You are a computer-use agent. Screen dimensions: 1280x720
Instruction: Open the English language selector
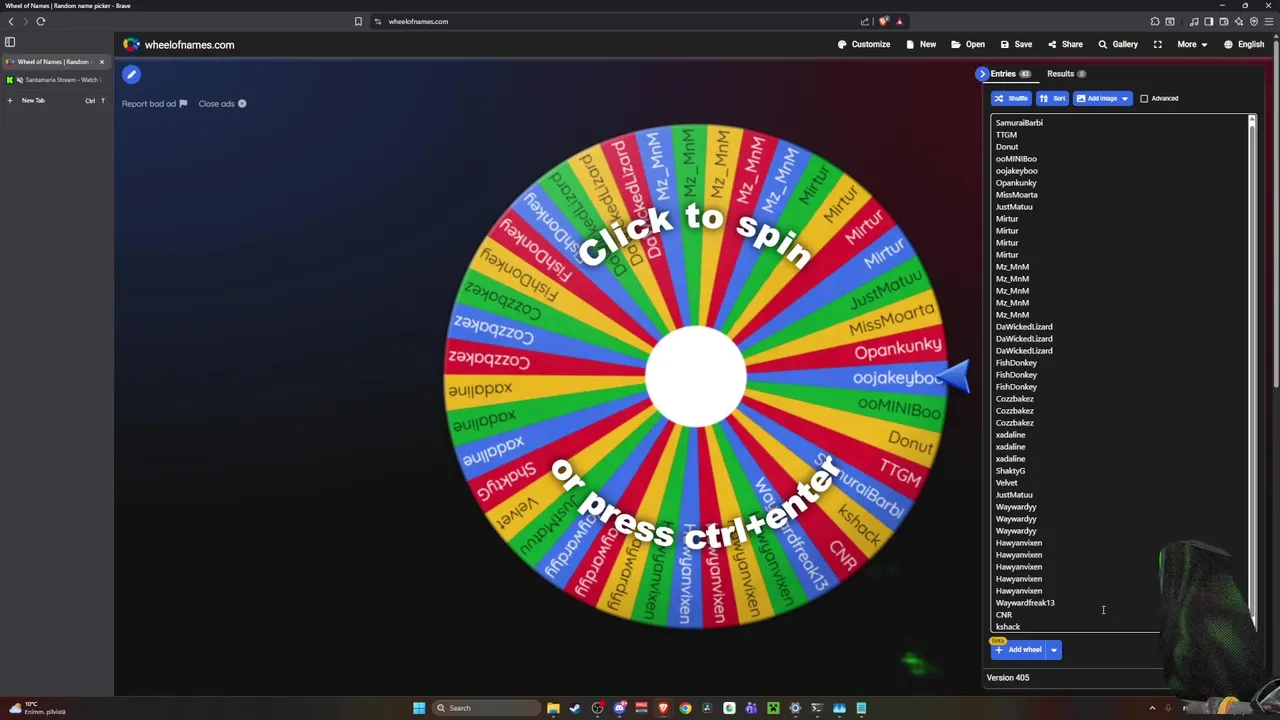[1243, 44]
